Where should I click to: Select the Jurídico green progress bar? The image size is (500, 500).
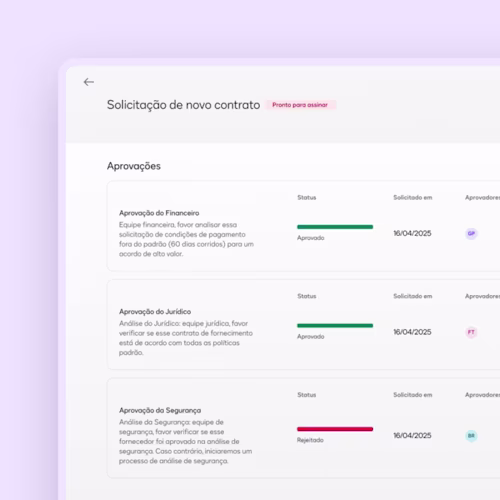coord(335,326)
